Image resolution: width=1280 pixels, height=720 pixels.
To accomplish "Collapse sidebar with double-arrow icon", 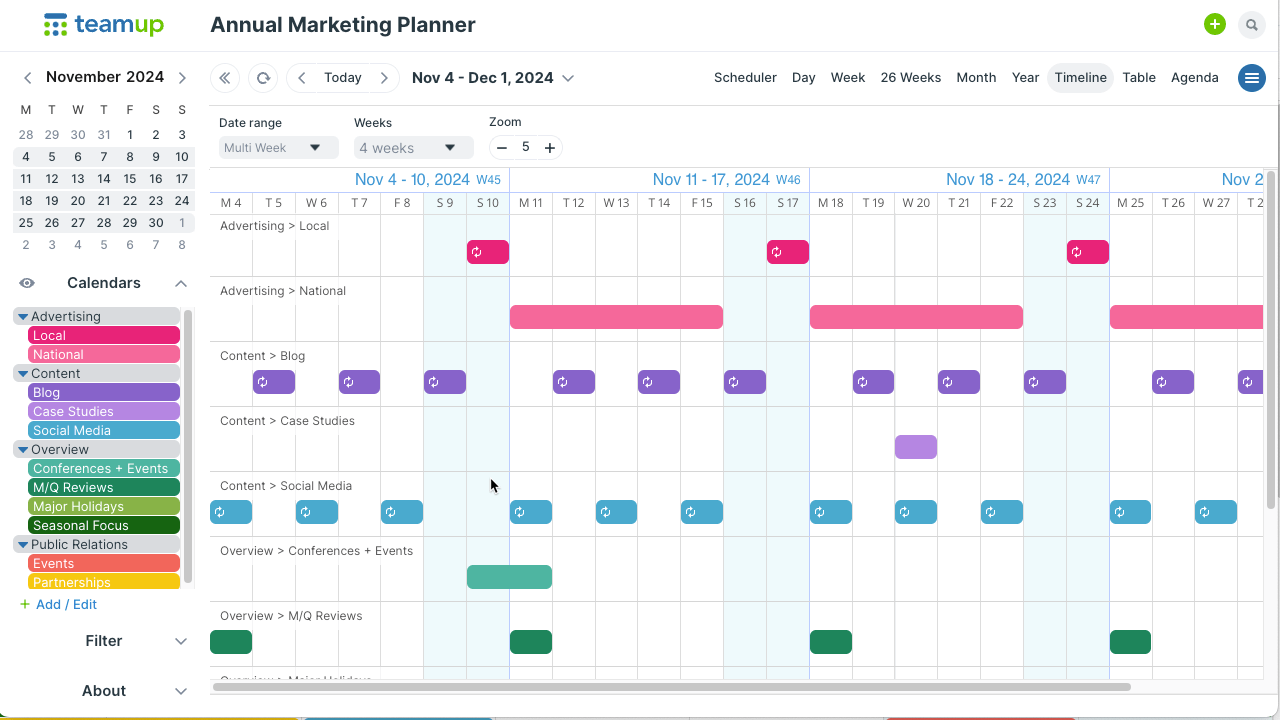I will 225,78.
